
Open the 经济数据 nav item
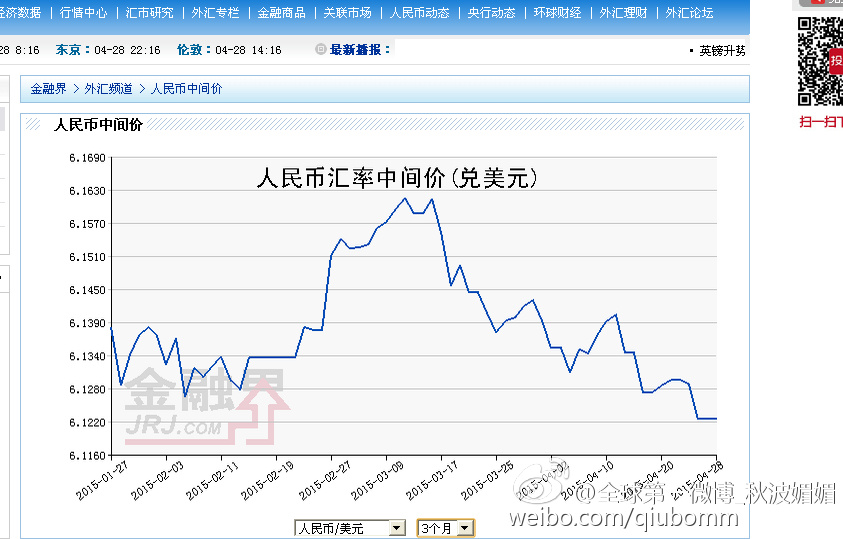tap(20, 13)
